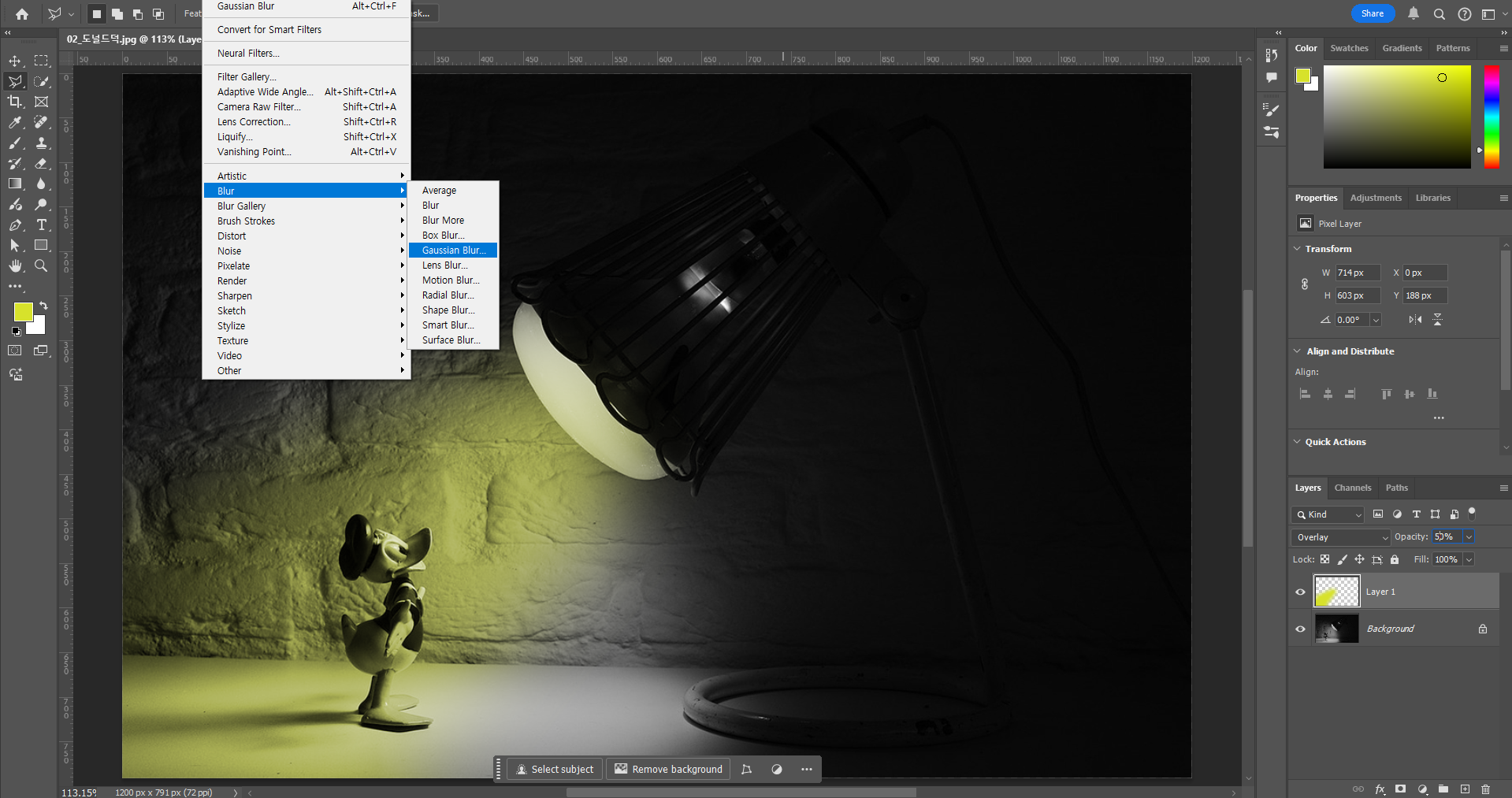
Task: Expand the Quick Actions section
Action: click(1297, 442)
